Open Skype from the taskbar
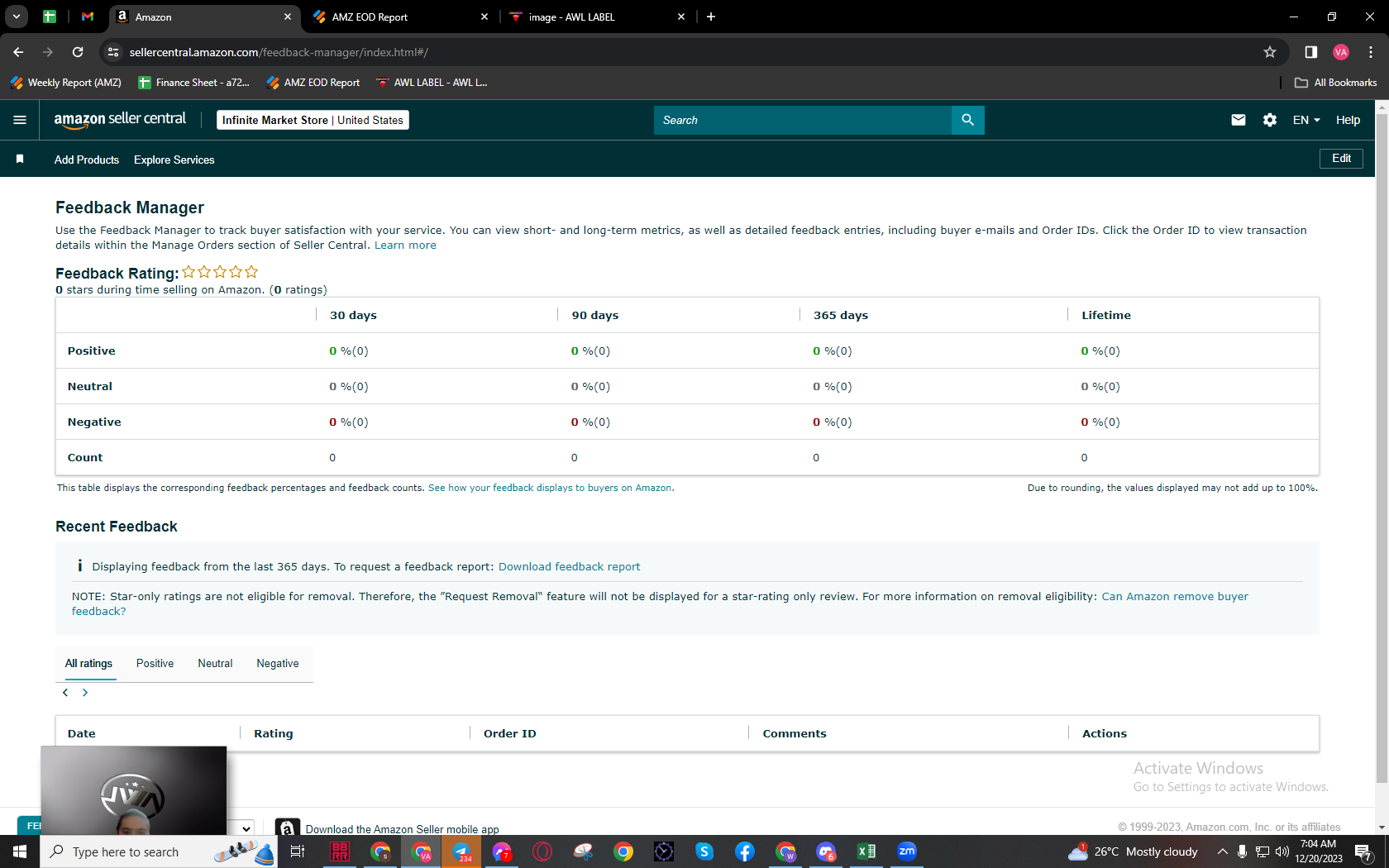 pyautogui.click(x=704, y=851)
